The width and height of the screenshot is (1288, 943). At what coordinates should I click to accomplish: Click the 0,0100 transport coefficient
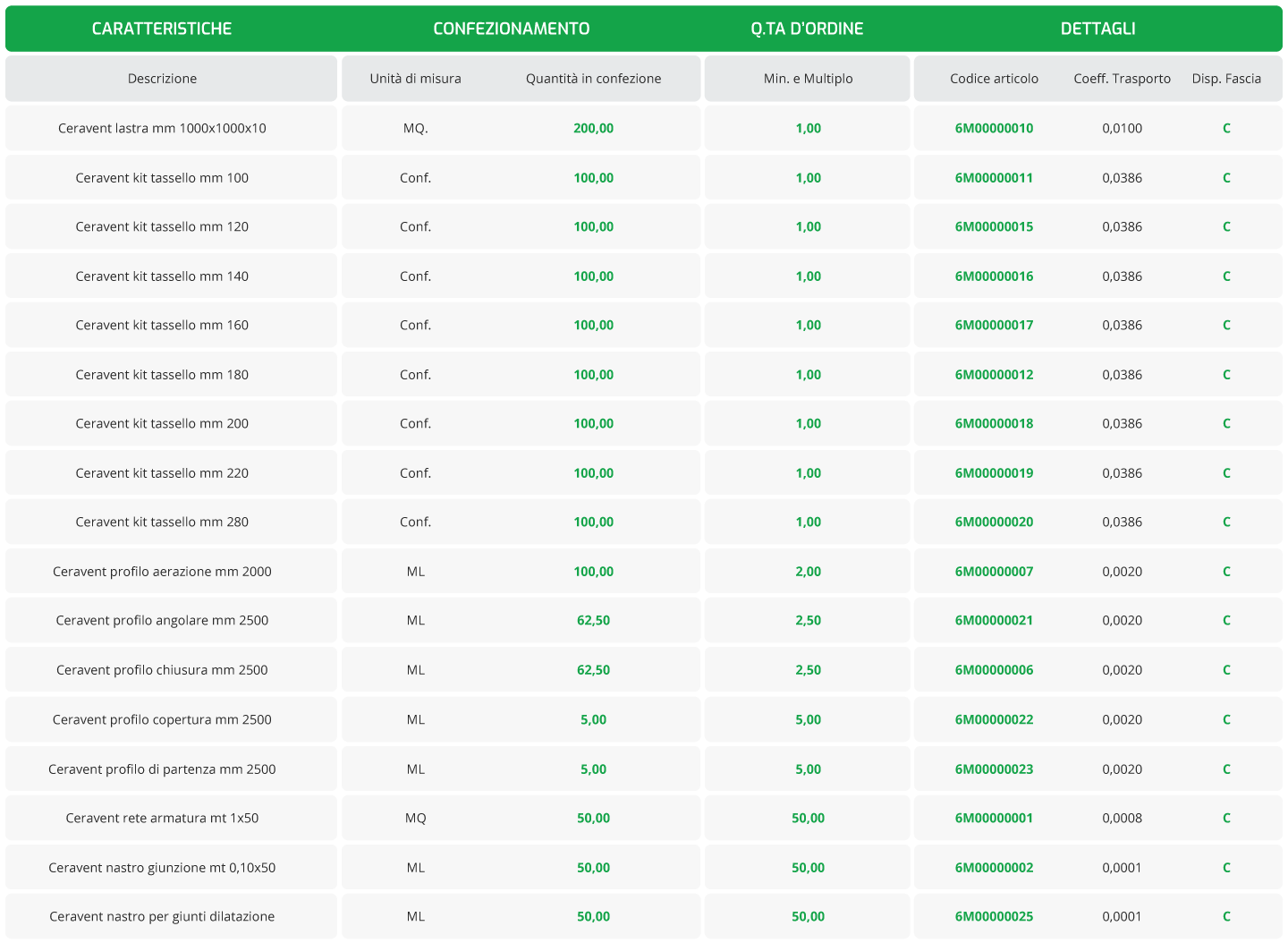point(1123,128)
